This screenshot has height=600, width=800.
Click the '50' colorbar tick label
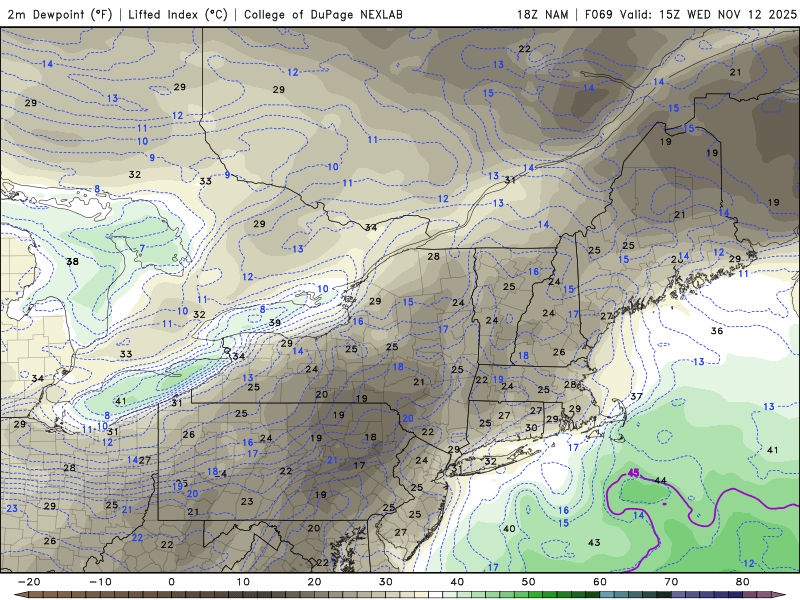(x=529, y=582)
